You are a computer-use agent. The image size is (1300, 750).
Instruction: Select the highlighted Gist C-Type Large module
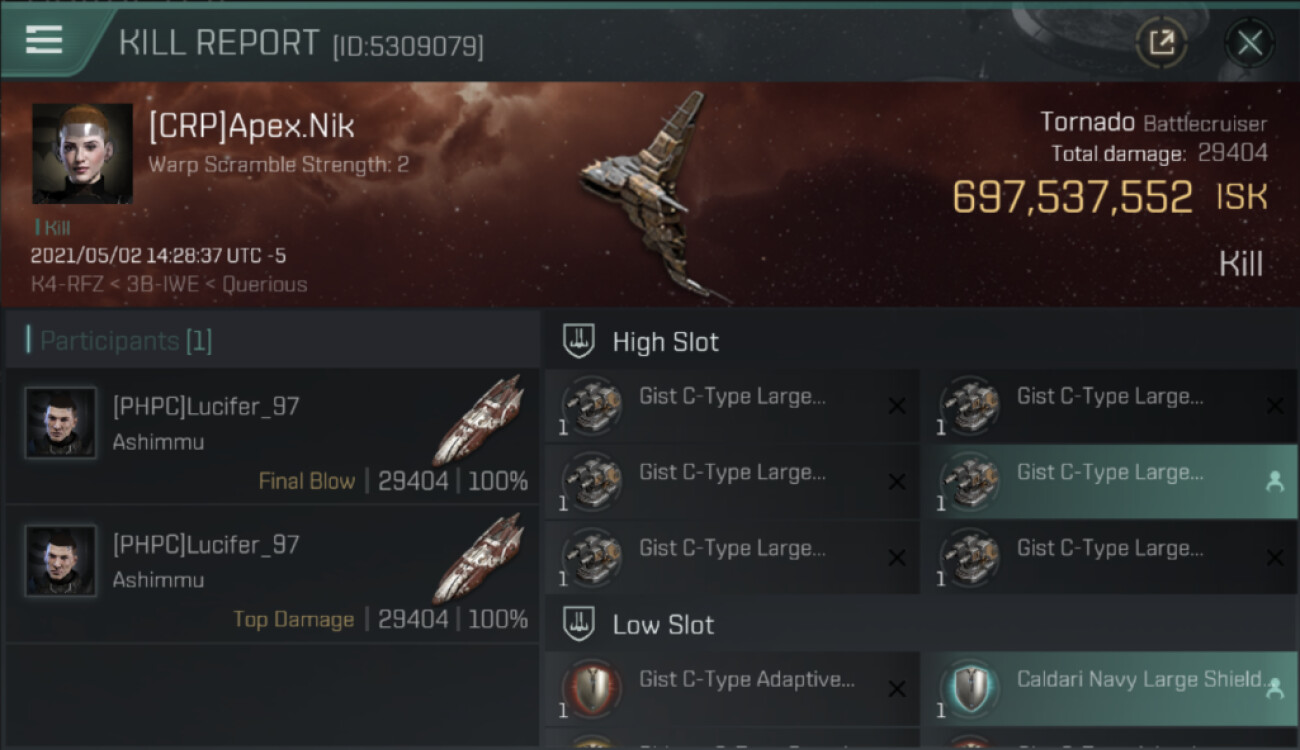[x=1109, y=481]
